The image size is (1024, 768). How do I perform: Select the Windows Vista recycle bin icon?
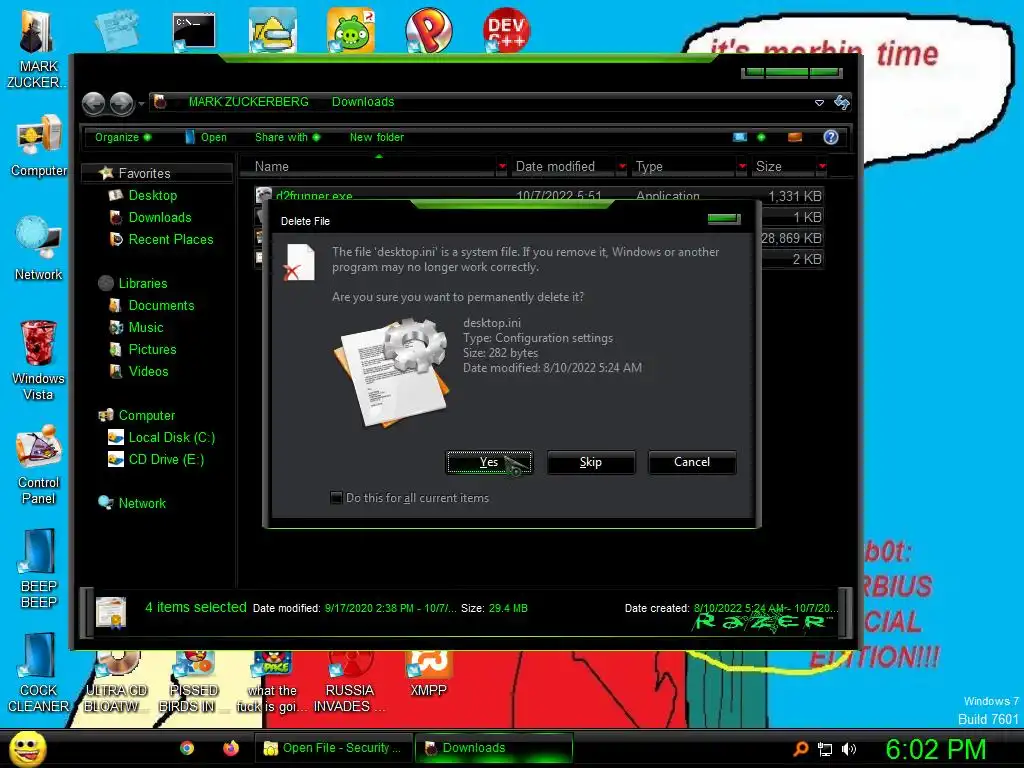pos(39,360)
